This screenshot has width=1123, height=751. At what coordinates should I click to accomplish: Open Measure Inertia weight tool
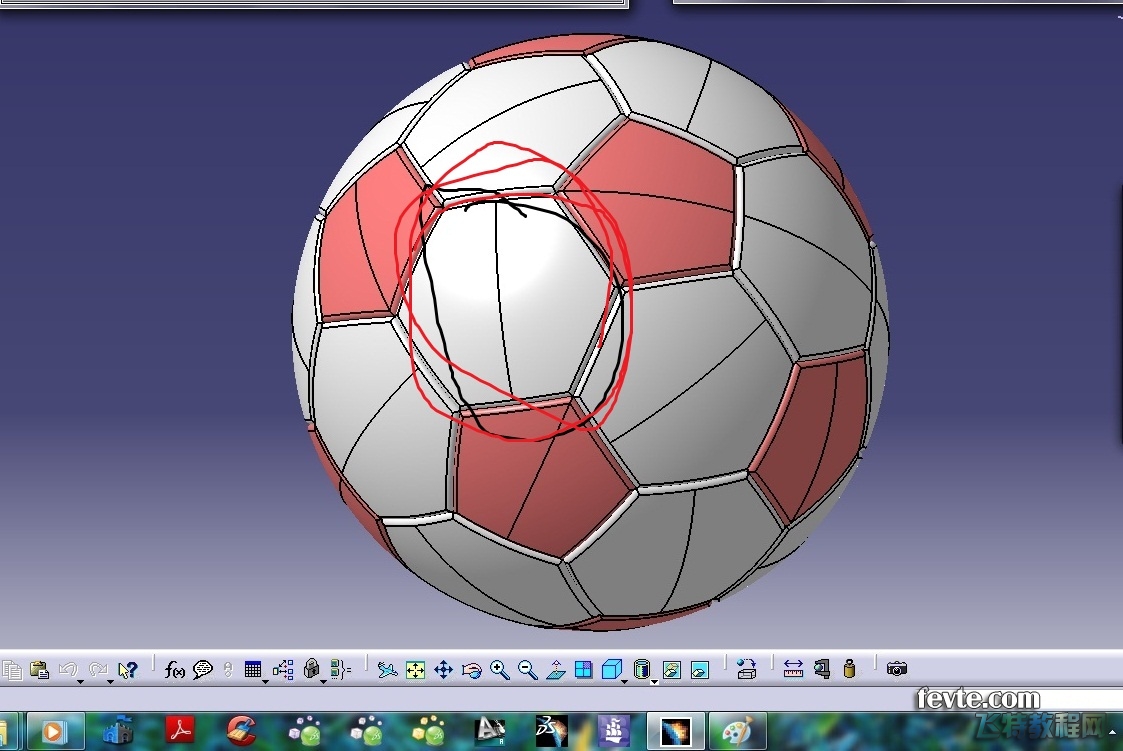click(849, 669)
